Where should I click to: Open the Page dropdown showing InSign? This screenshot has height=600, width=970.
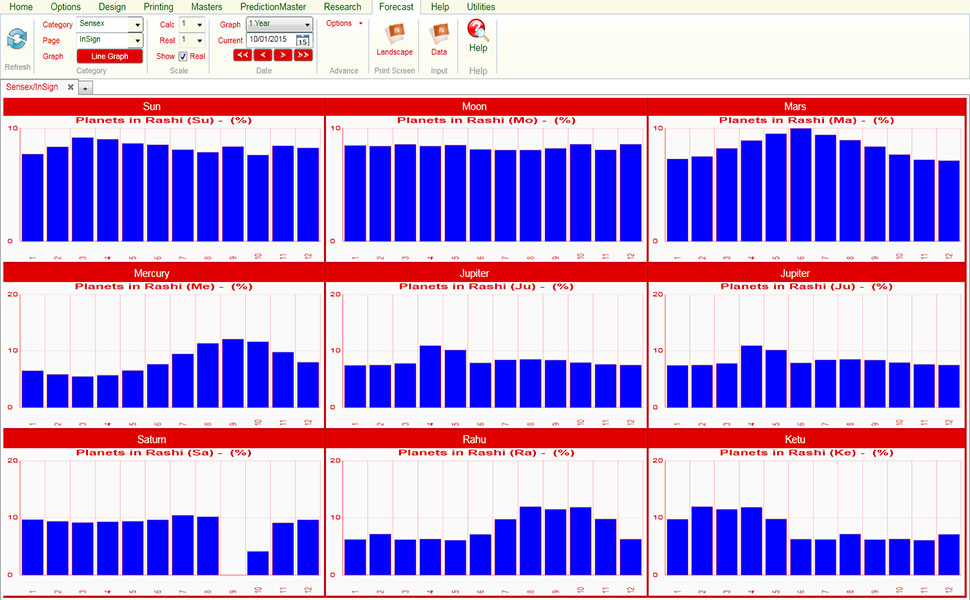tap(137, 41)
